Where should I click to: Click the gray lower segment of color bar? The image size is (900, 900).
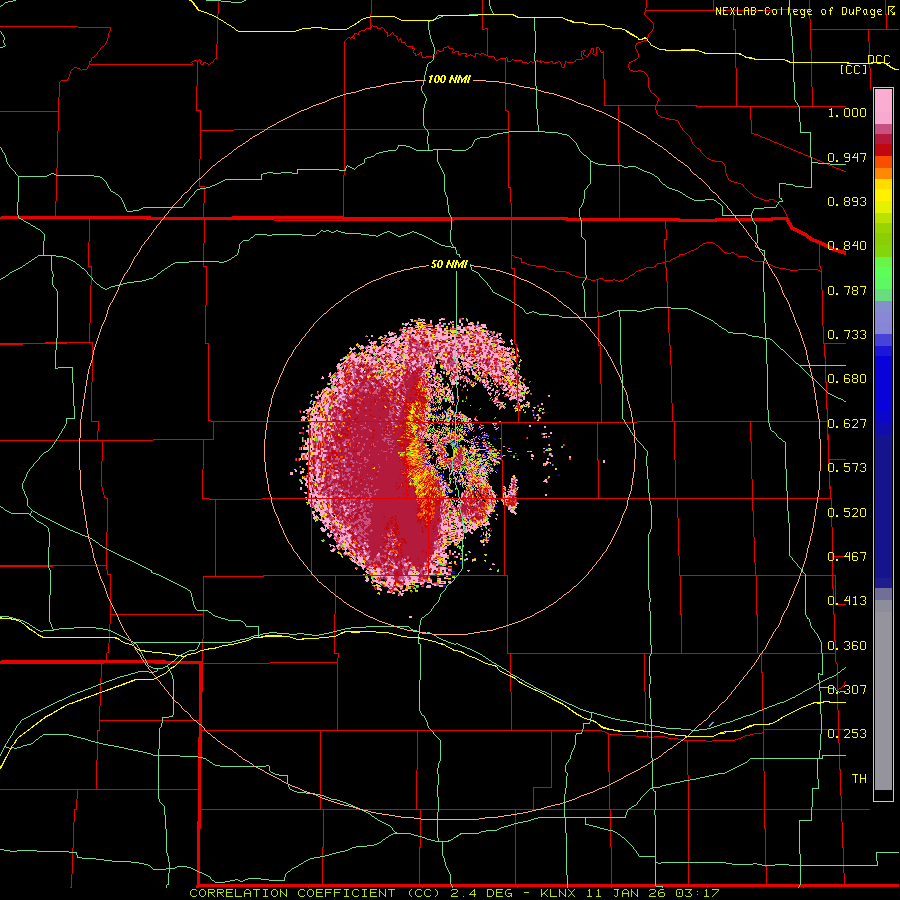coord(883,695)
